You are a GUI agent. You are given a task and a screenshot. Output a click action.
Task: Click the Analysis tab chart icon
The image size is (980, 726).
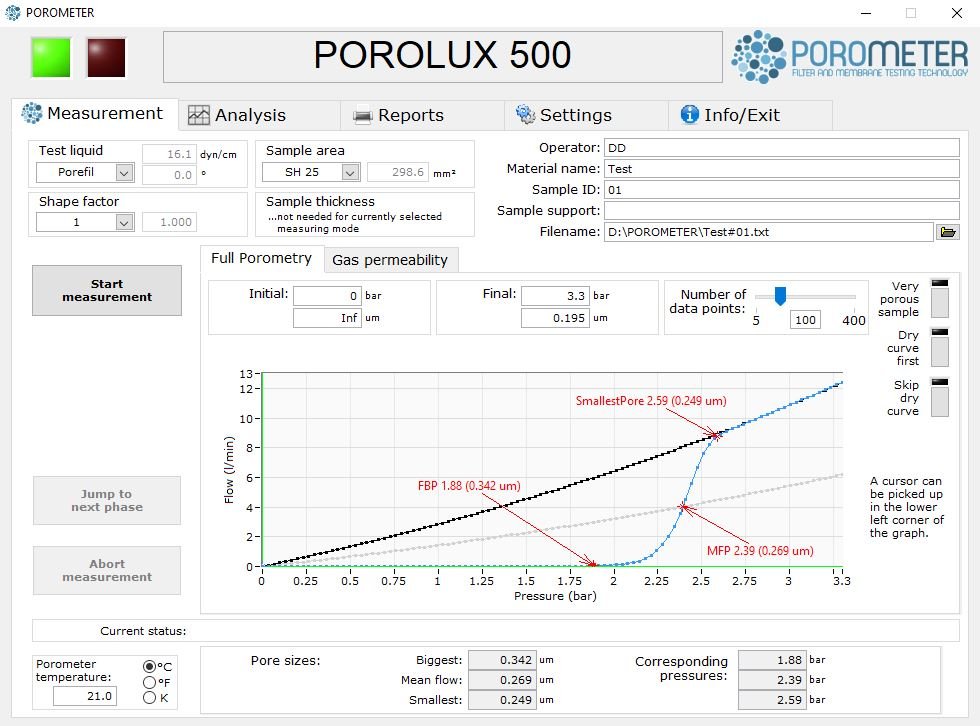click(199, 115)
